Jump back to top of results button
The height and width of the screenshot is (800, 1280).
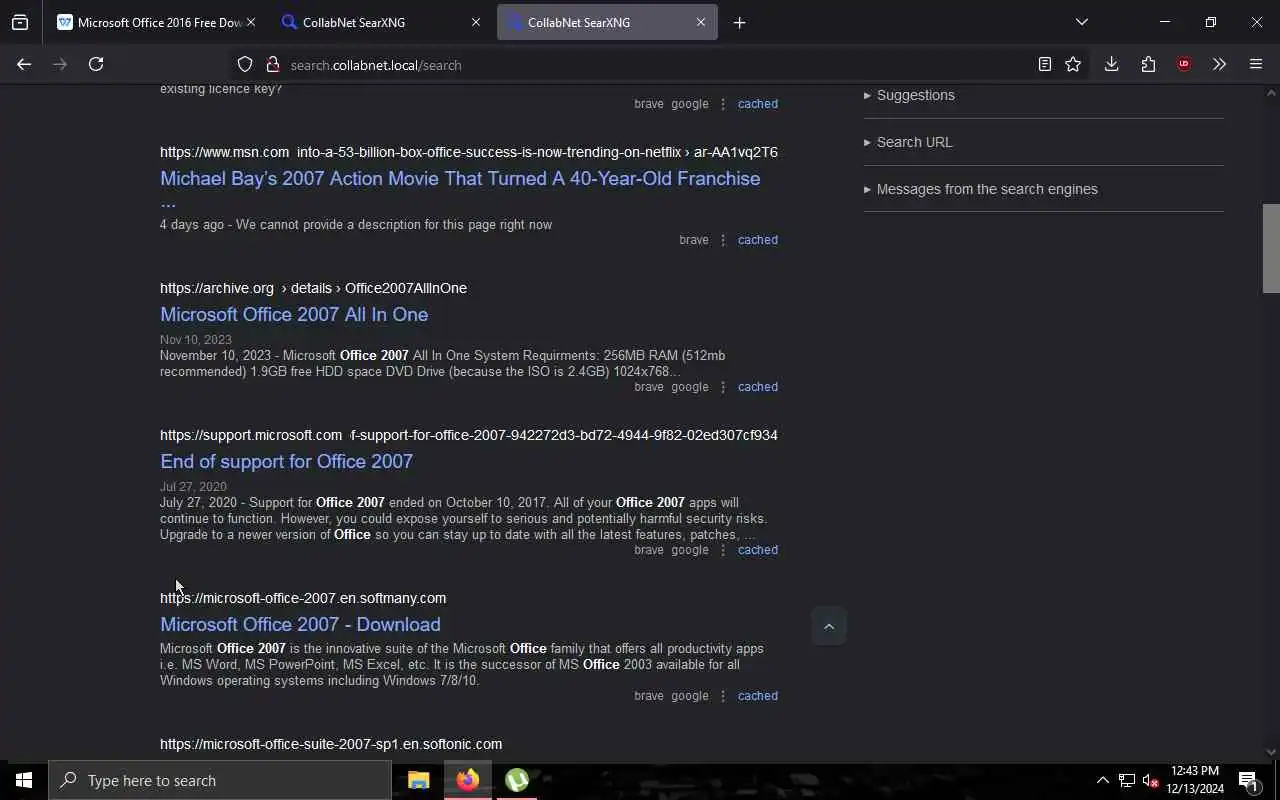coord(829,626)
